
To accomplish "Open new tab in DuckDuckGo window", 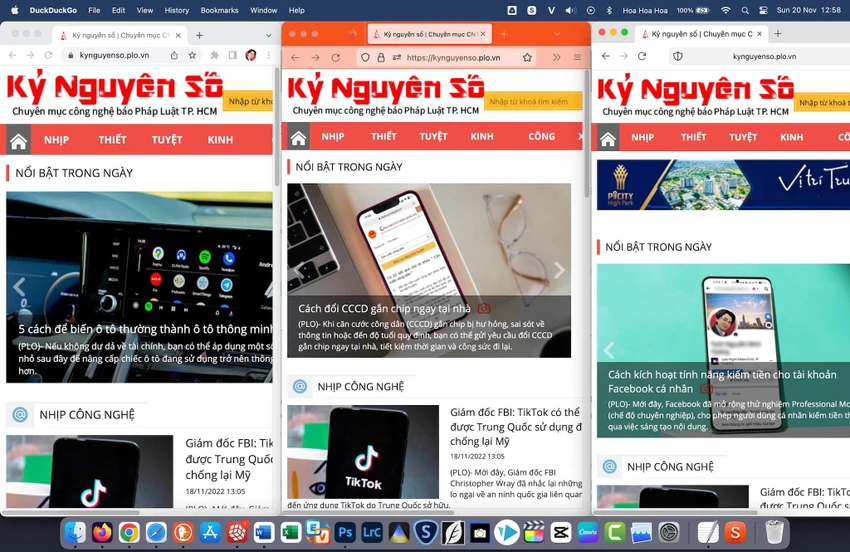I will coord(778,34).
